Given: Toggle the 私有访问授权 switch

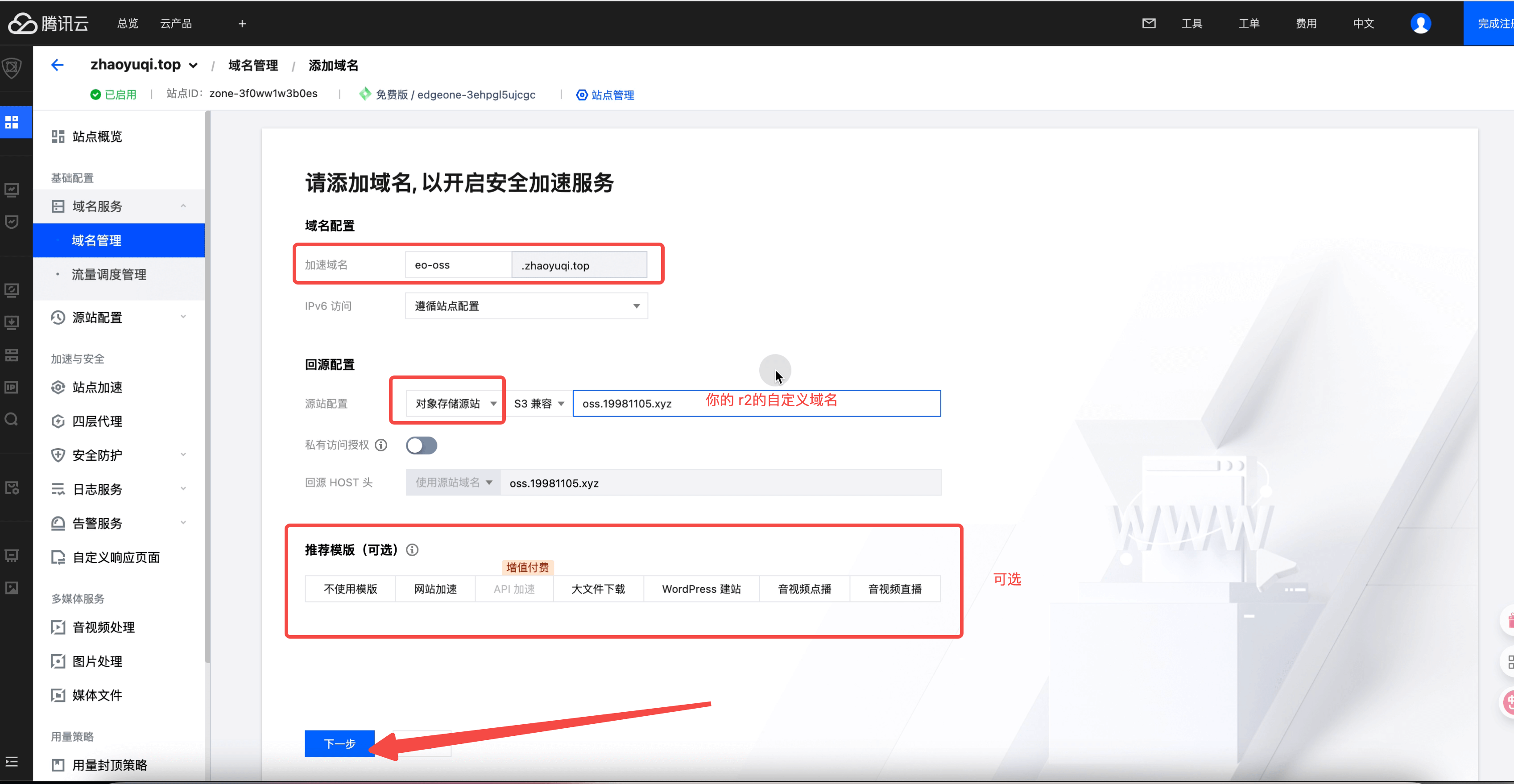Looking at the screenshot, I should click(x=422, y=445).
